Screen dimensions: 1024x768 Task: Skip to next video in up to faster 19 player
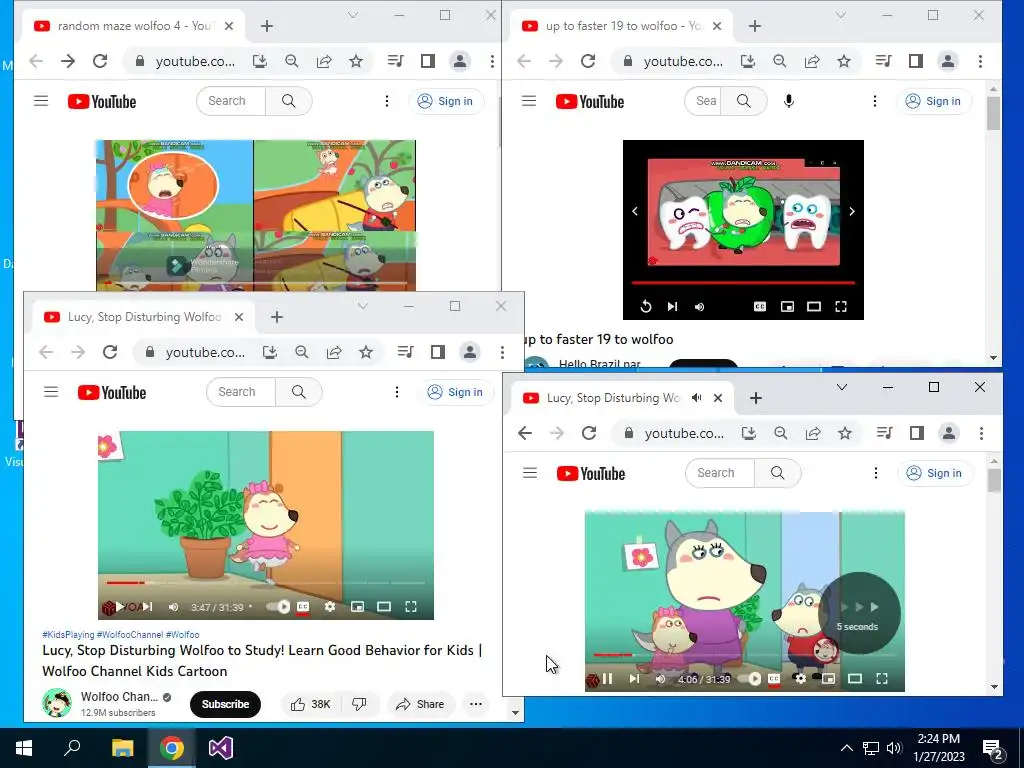click(672, 306)
